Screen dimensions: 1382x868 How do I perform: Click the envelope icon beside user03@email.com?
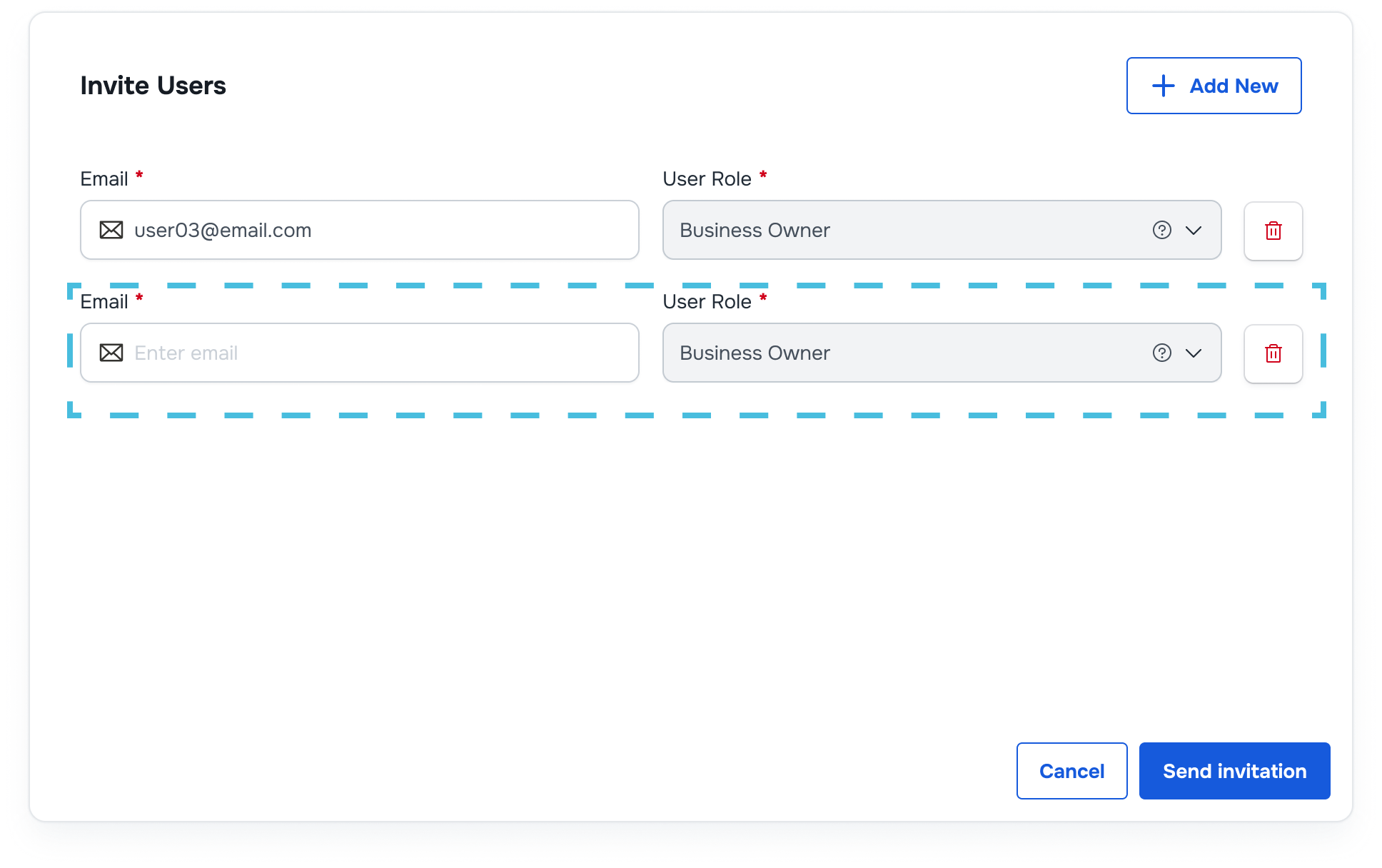(x=111, y=230)
